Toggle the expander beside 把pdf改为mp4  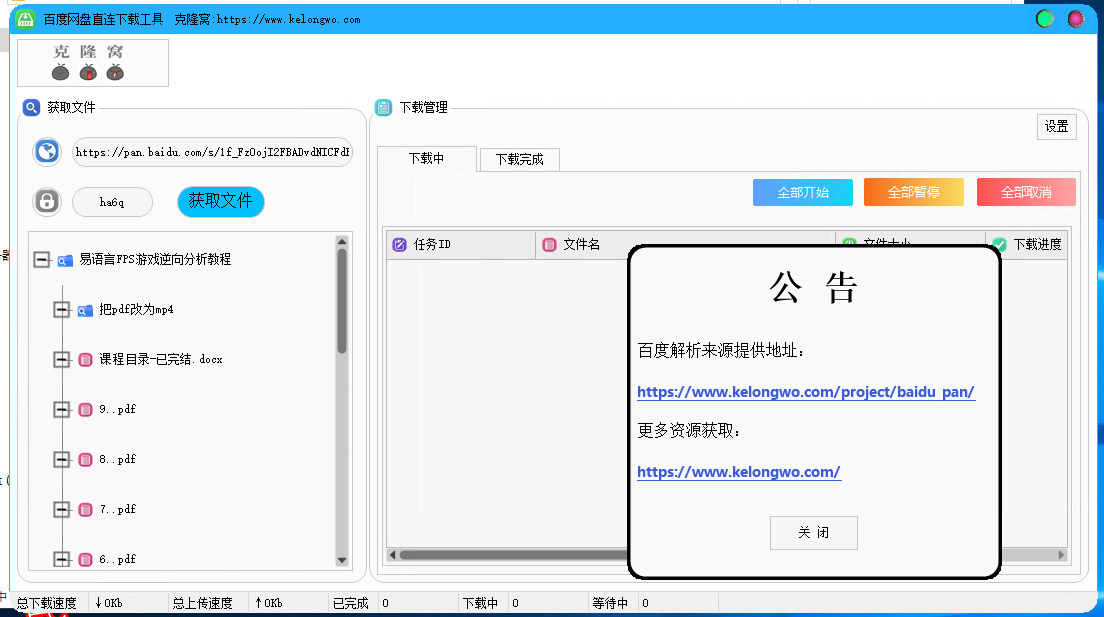62,310
